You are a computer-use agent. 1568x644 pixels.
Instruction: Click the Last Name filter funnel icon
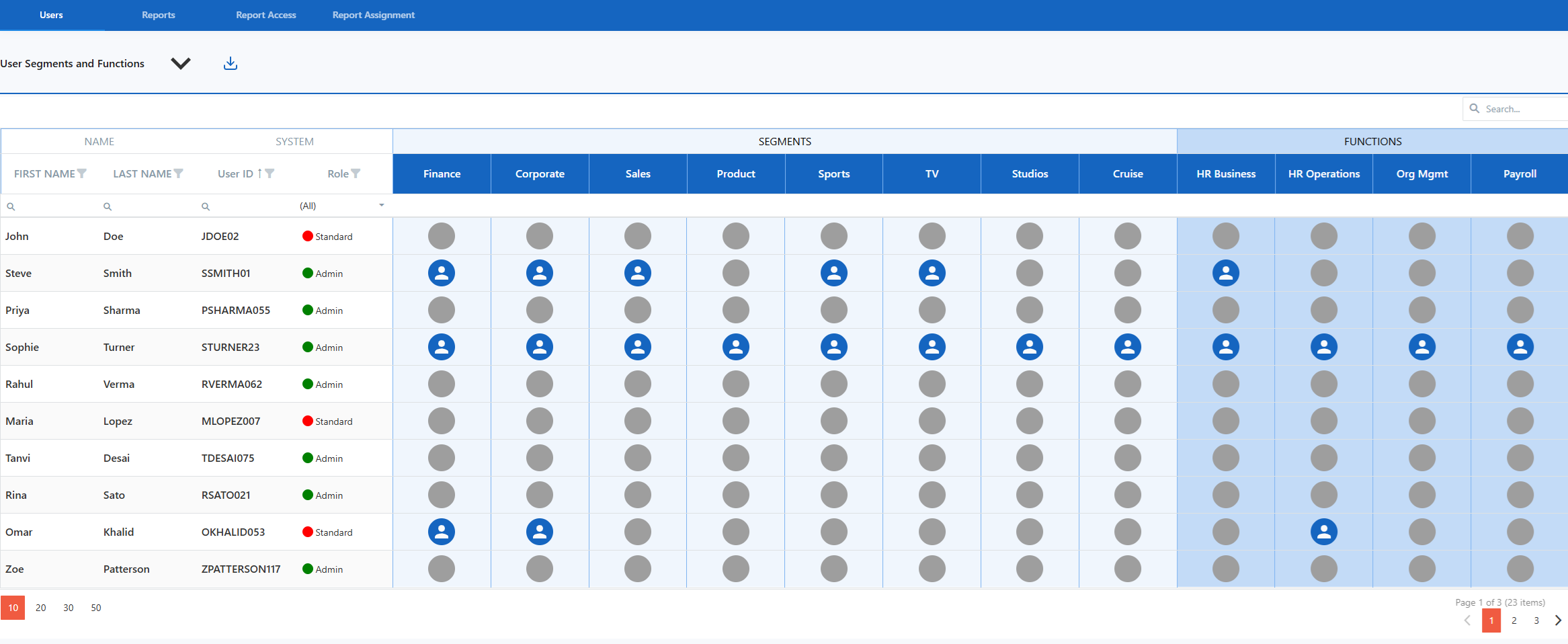click(x=179, y=173)
